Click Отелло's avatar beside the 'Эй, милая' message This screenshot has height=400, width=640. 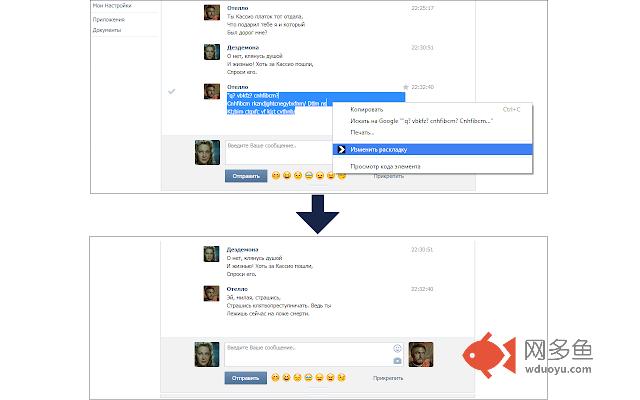[211, 293]
